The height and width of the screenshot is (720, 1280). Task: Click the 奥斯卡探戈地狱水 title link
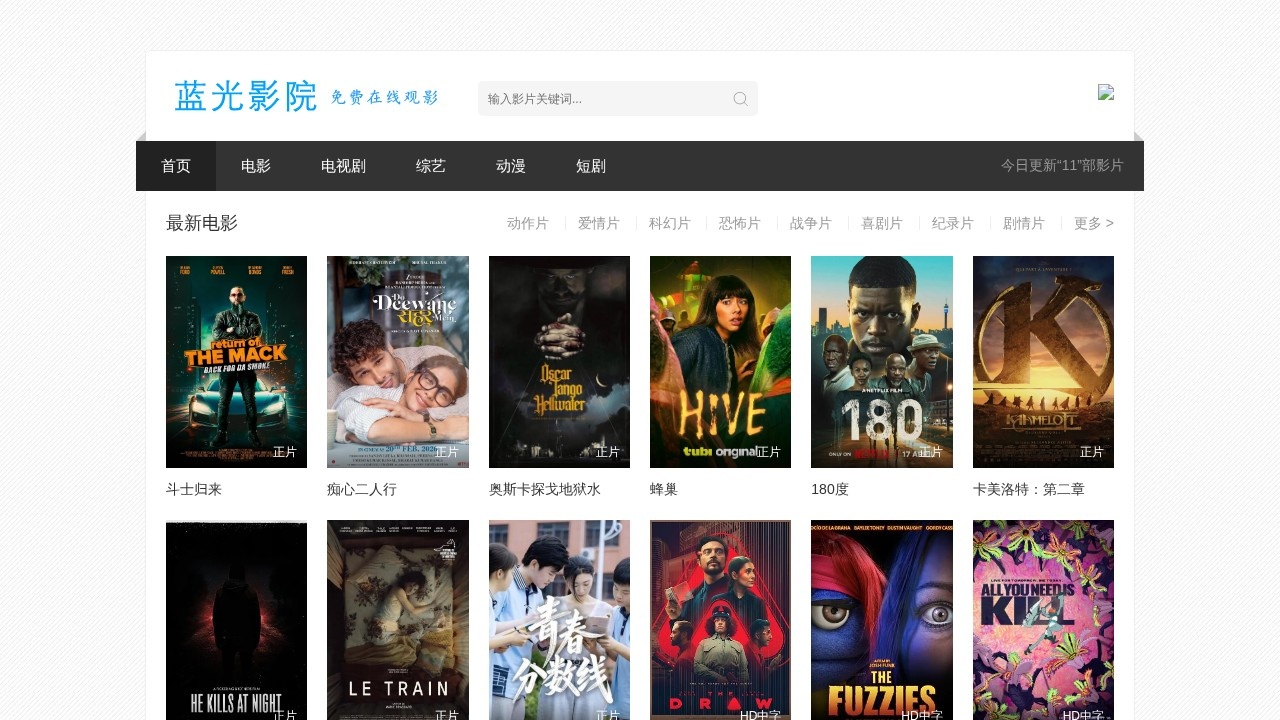544,489
